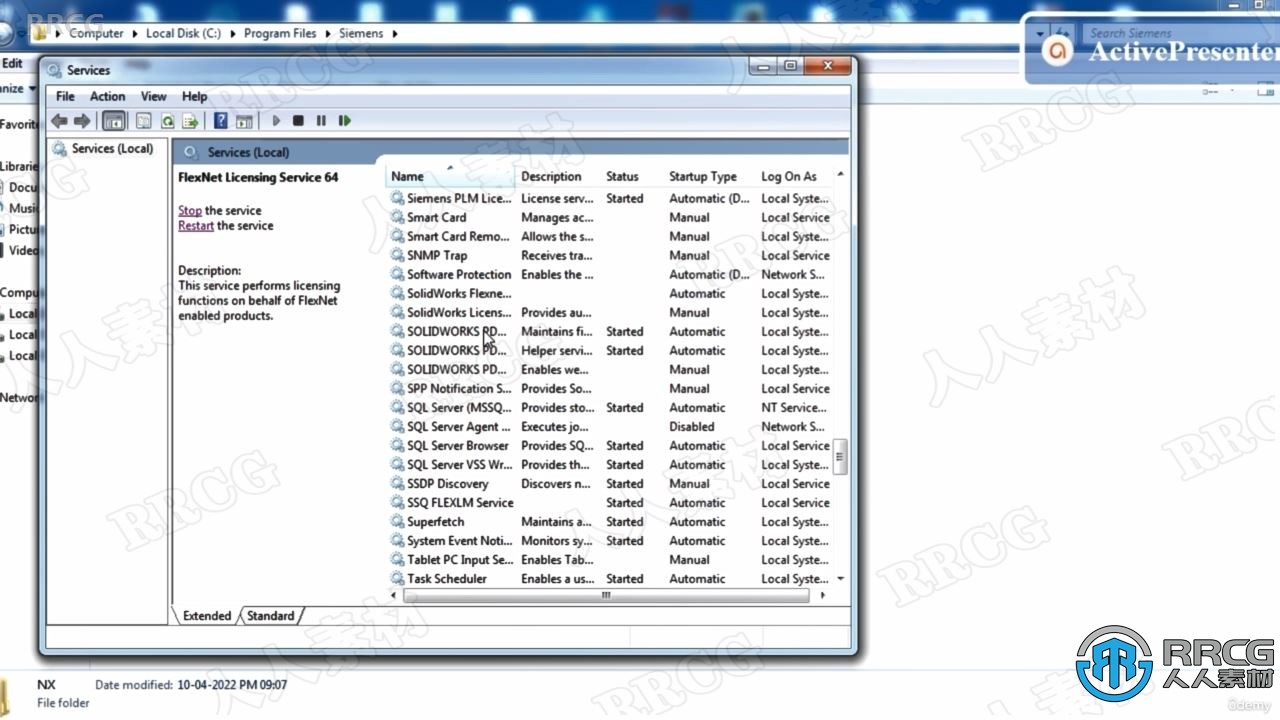
Task: Click the Pause Service toolbar icon
Action: [321, 121]
